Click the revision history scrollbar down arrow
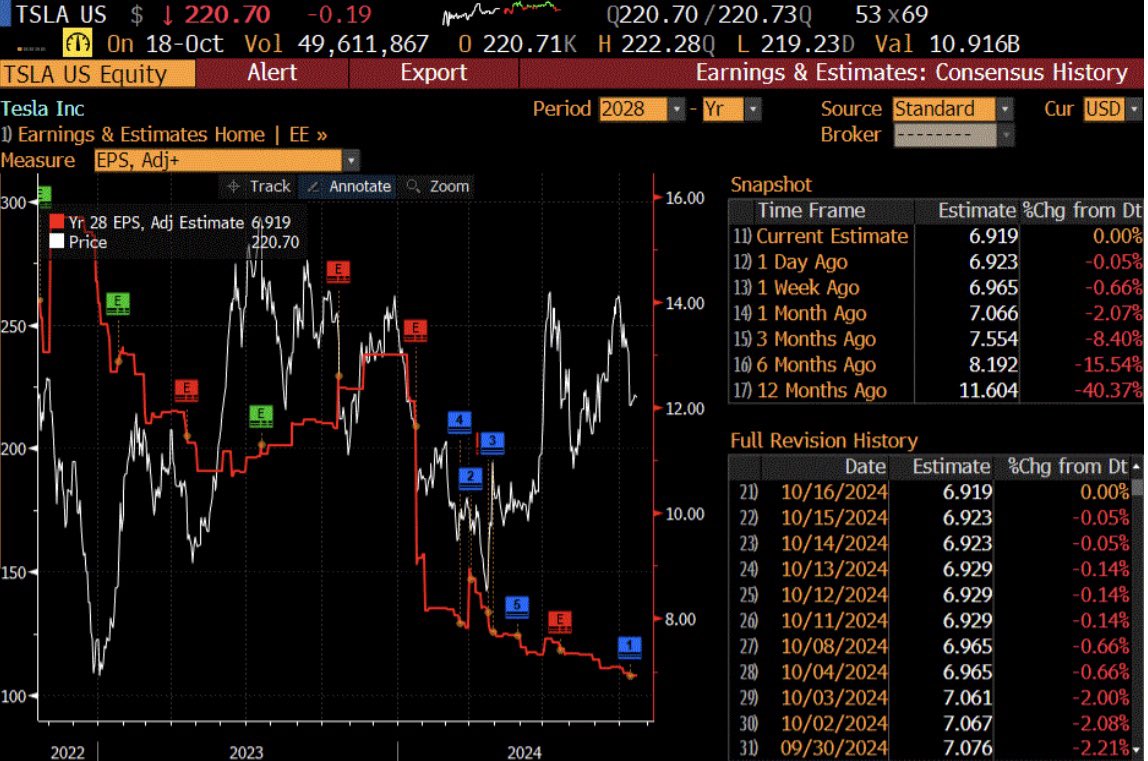Image resolution: width=1148 pixels, height=761 pixels. click(1136, 751)
